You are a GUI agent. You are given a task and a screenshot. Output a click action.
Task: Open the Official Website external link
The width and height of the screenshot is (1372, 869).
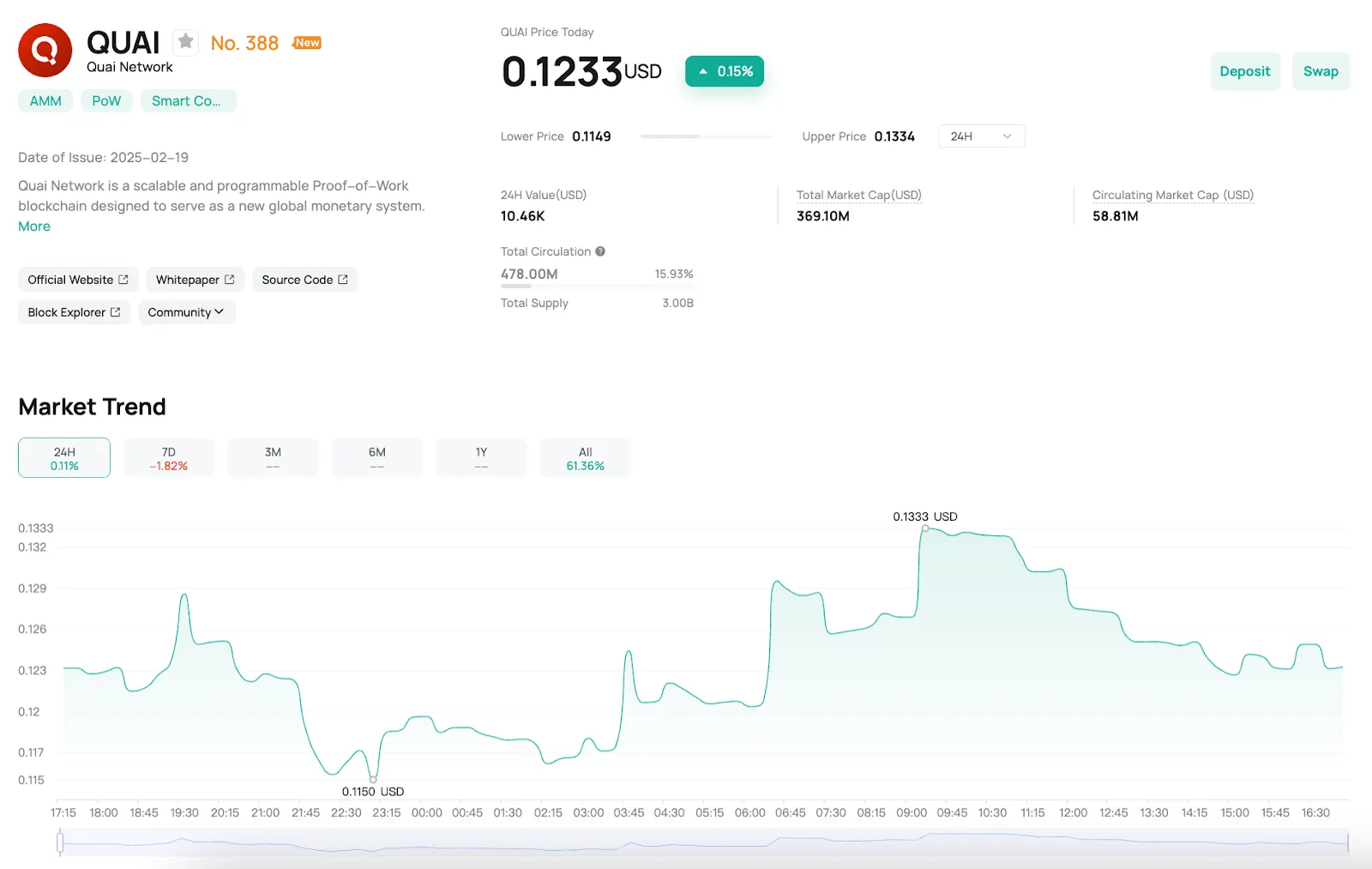pyautogui.click(x=78, y=280)
